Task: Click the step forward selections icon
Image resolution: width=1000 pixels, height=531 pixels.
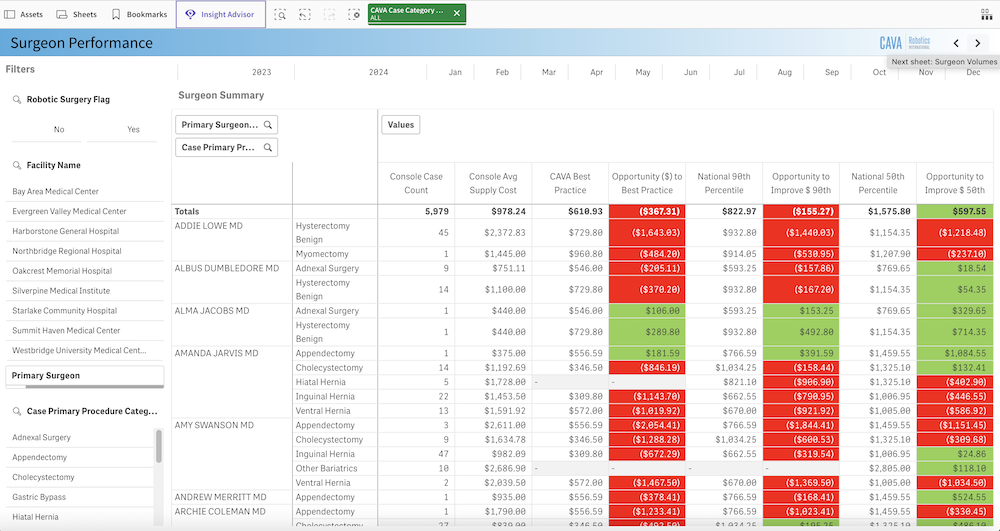Action: click(x=329, y=14)
